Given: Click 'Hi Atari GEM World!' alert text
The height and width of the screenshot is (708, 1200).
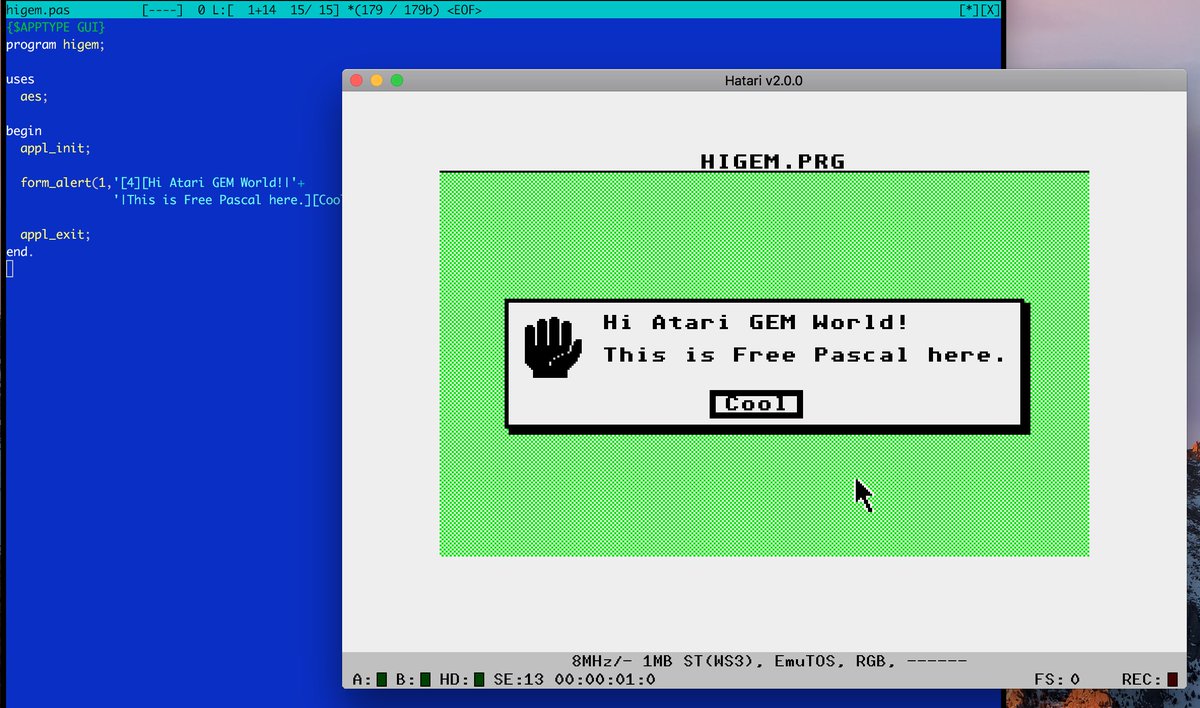Looking at the screenshot, I should point(756,322).
